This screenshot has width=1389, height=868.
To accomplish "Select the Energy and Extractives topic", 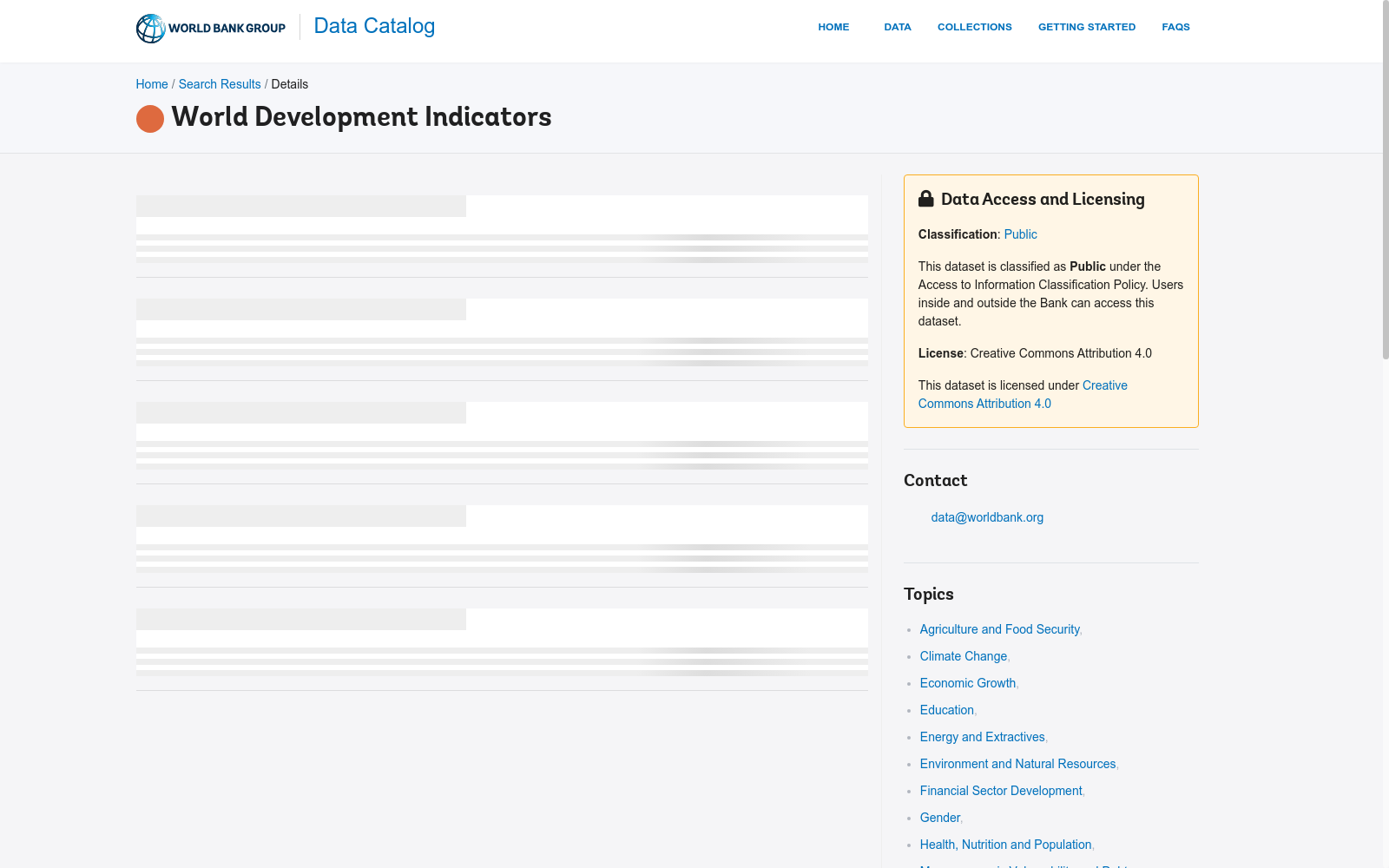I will coord(983,737).
